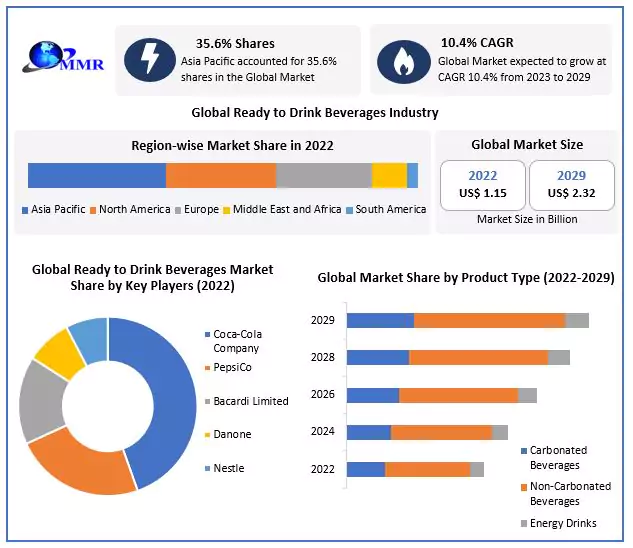Click the North America legend marker
Image resolution: width=633 pixels, height=548 pixels.
(94, 210)
